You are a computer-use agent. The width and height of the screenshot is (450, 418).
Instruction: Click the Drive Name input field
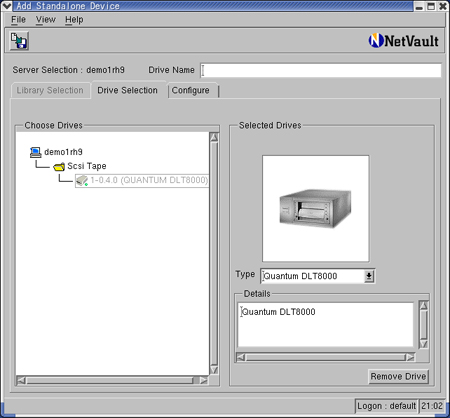click(x=321, y=70)
